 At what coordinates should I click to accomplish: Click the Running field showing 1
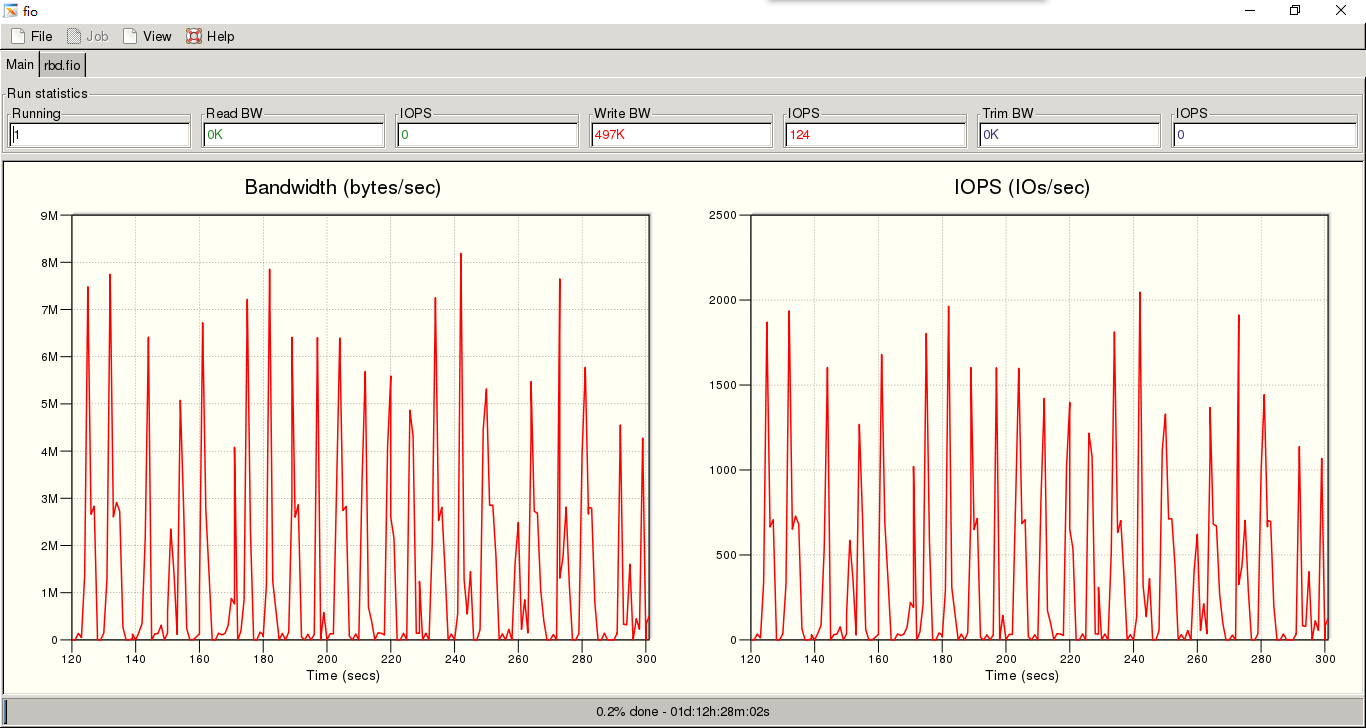tap(100, 134)
